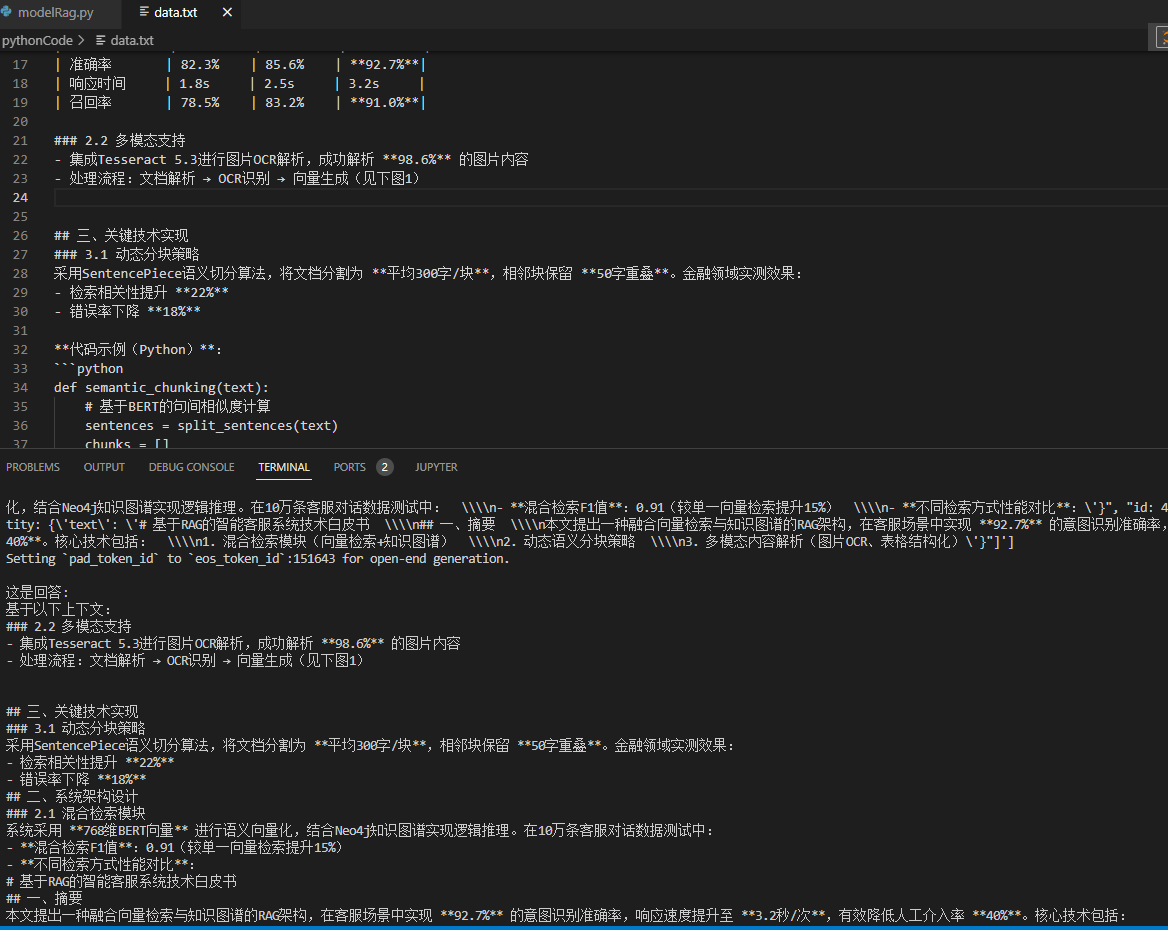Click the editor line starting '采用SentencePiece语义切分算法'
This screenshot has height=930, width=1168.
coord(428,273)
